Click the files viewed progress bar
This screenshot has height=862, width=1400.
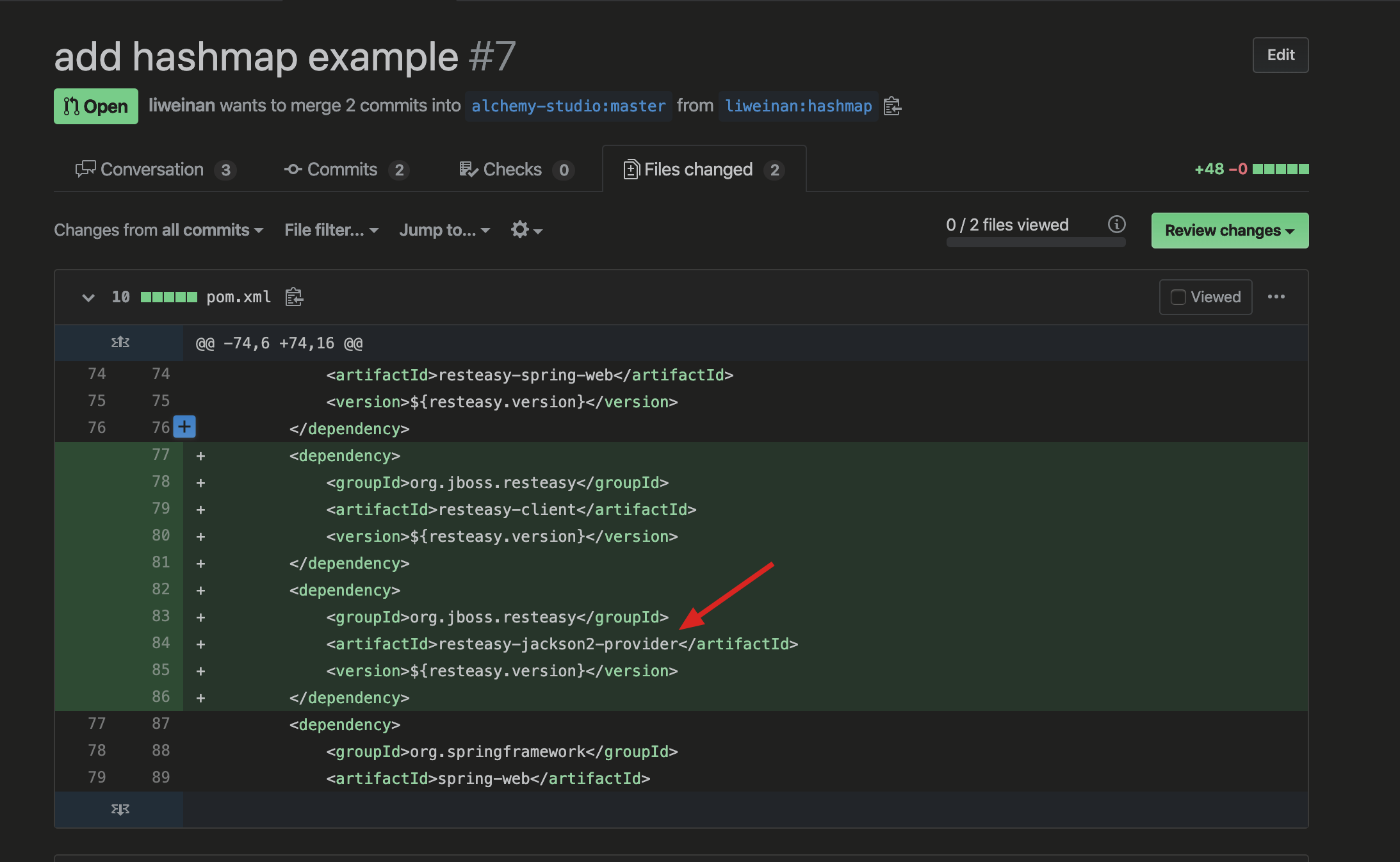pyautogui.click(x=1035, y=243)
